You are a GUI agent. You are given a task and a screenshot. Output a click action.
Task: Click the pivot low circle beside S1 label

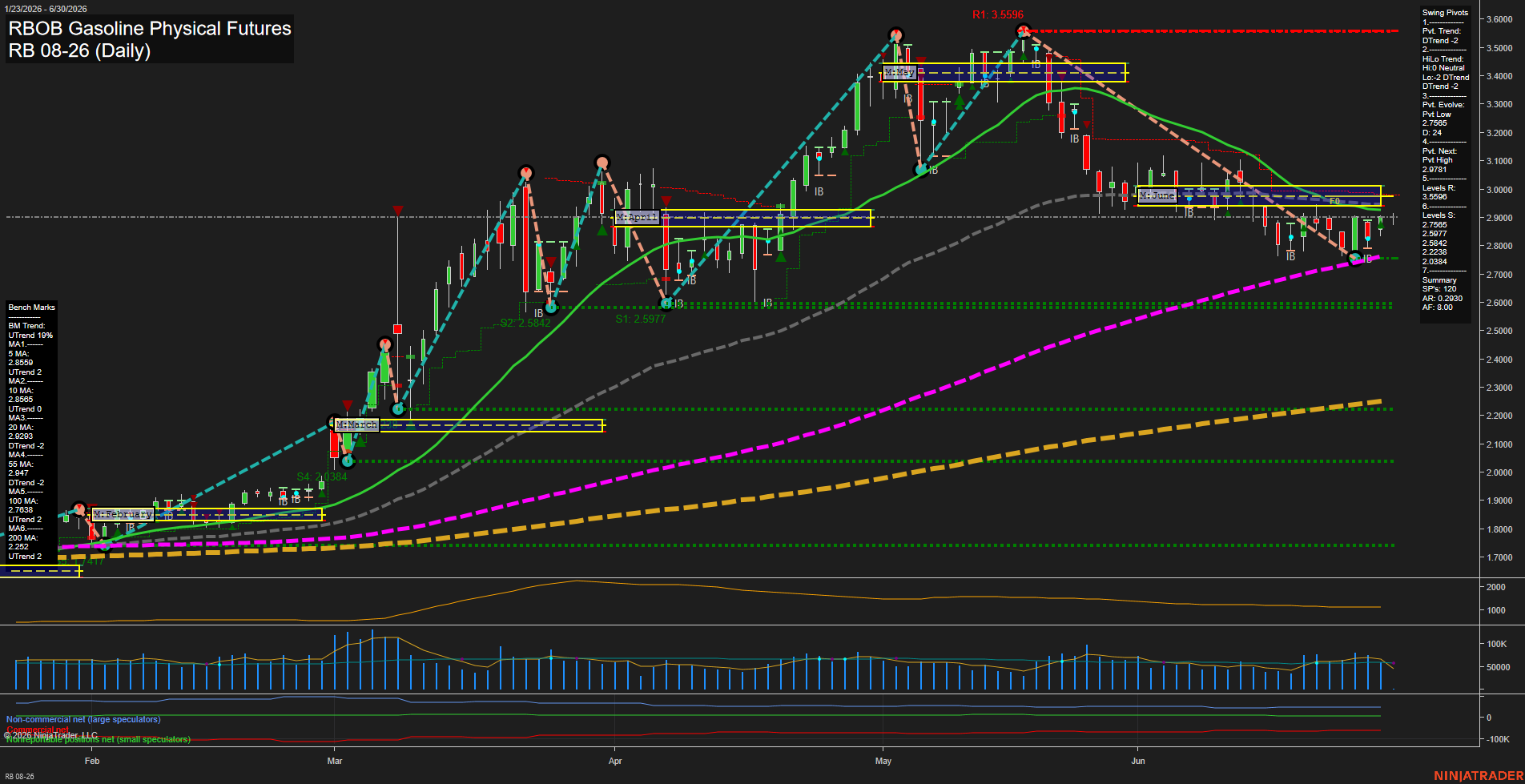(666, 304)
